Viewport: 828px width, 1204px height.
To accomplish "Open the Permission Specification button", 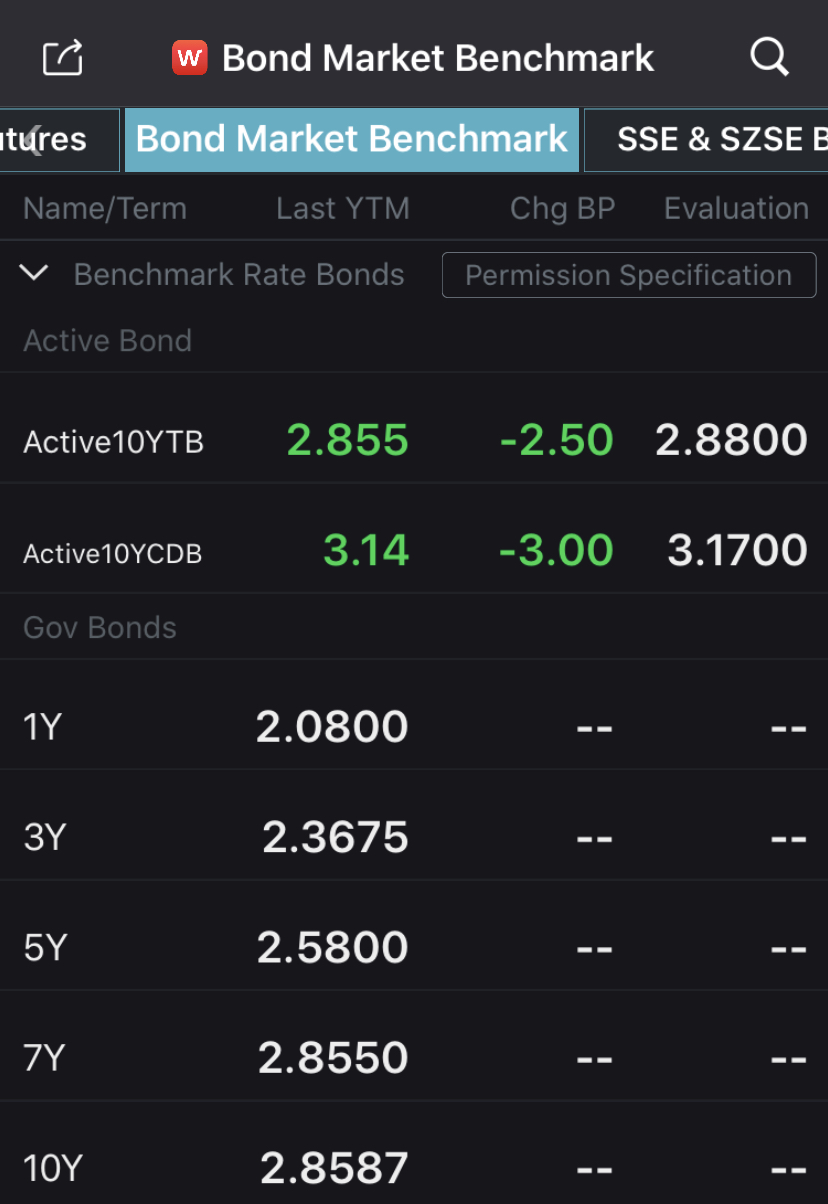I will point(628,275).
